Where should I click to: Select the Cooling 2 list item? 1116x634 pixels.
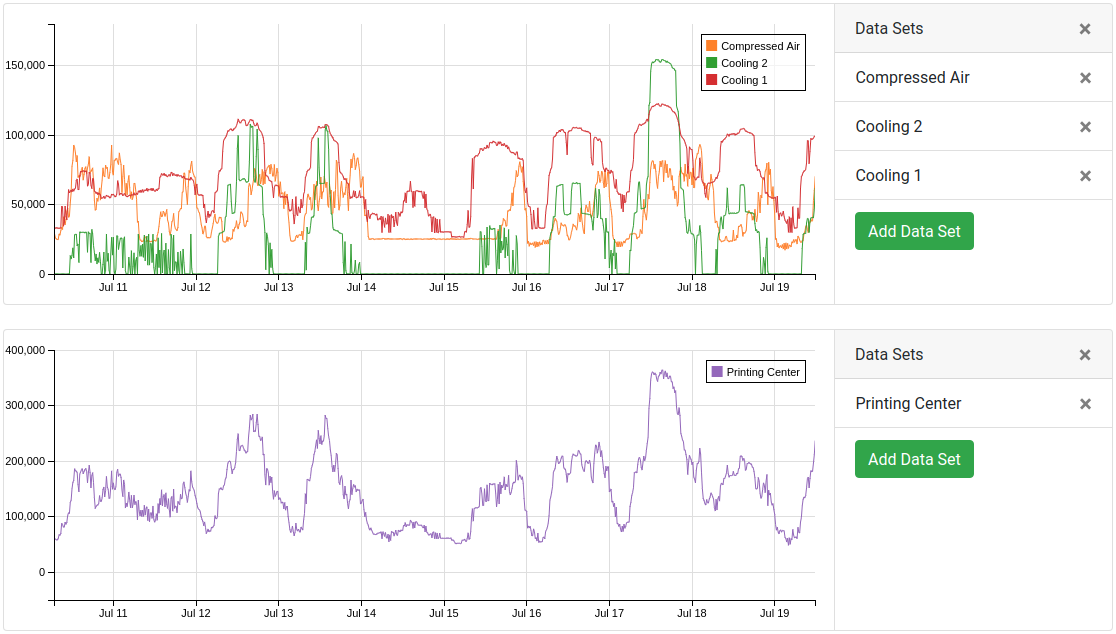(x=889, y=127)
